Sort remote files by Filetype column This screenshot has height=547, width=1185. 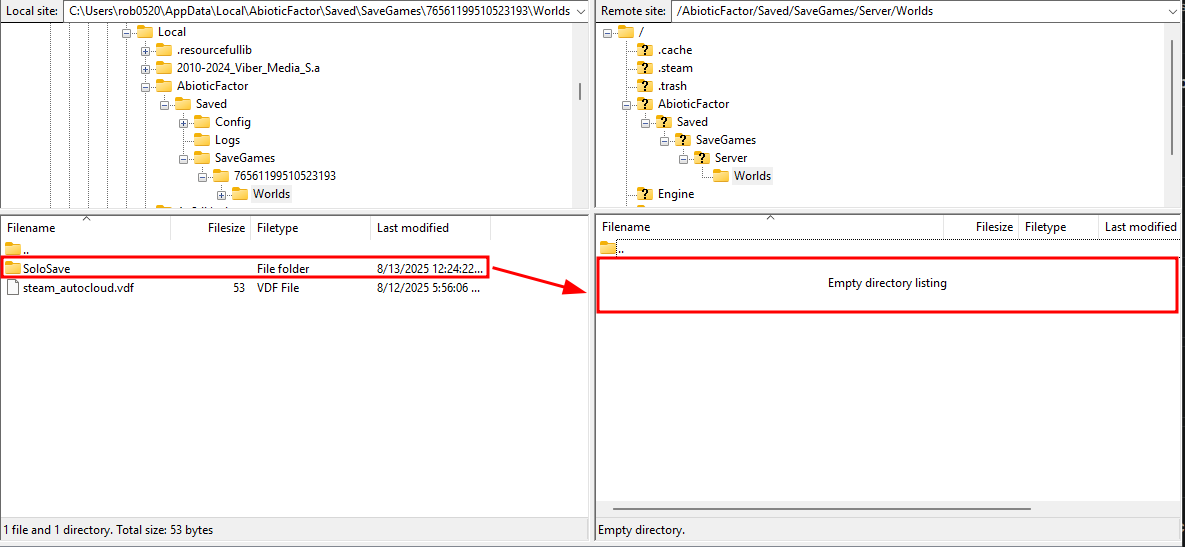[1058, 227]
